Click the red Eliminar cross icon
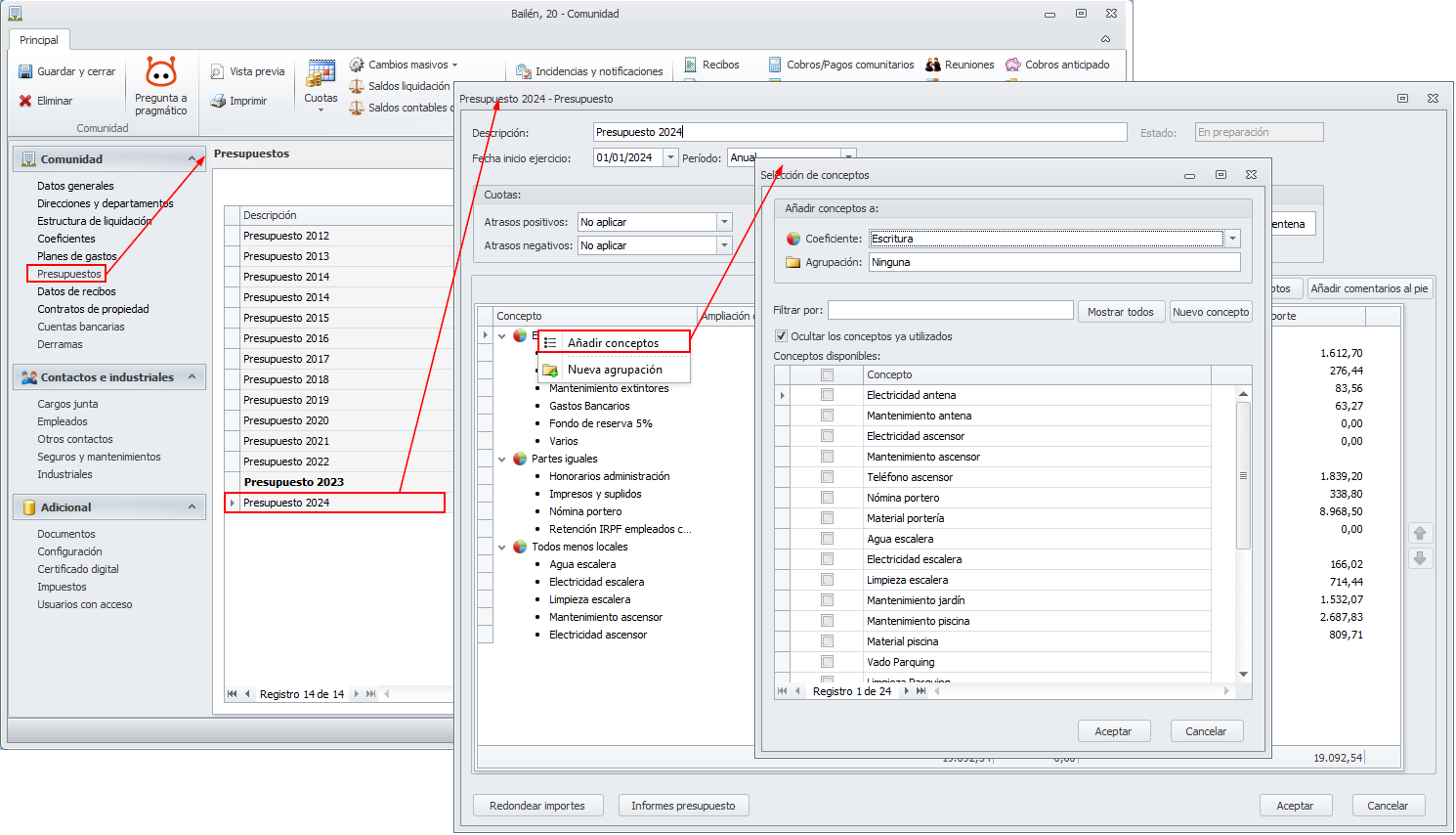Screen dimensions: 1456x835 click(x=25, y=101)
